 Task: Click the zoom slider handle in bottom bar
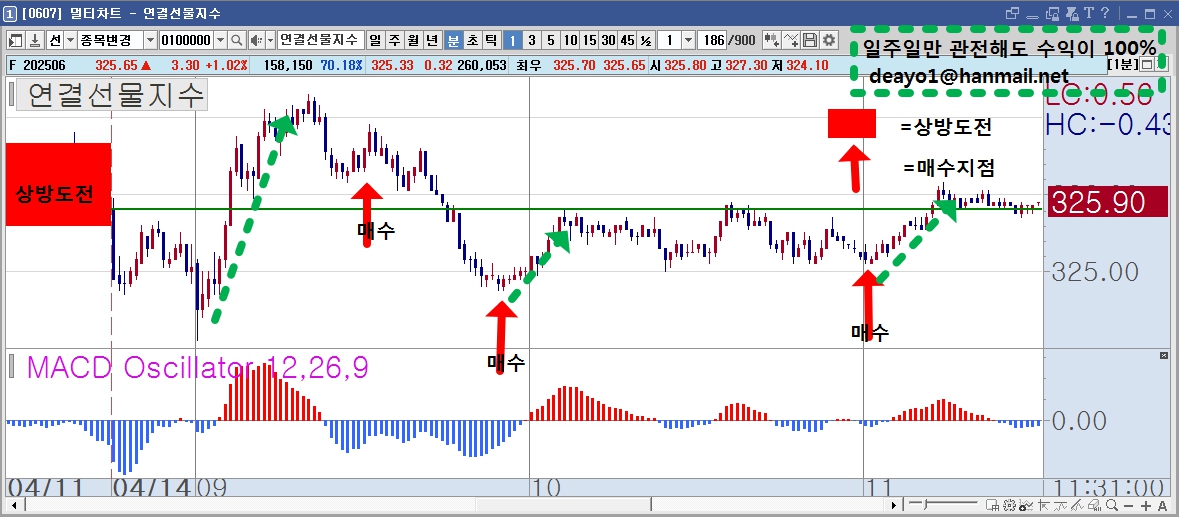point(925,505)
